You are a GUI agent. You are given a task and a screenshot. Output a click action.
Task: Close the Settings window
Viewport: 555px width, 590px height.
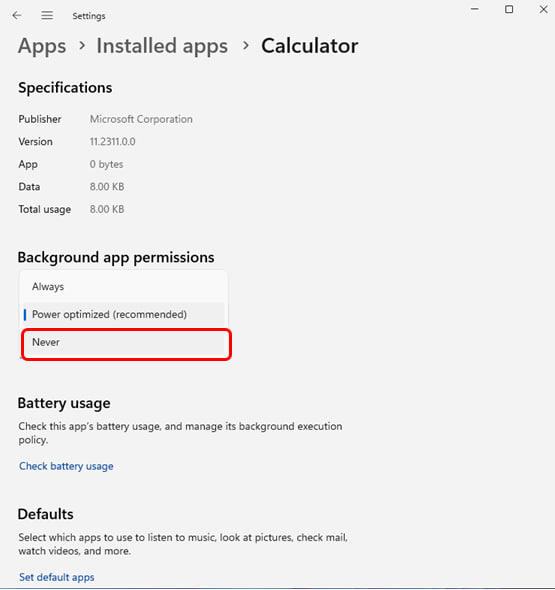tap(543, 9)
